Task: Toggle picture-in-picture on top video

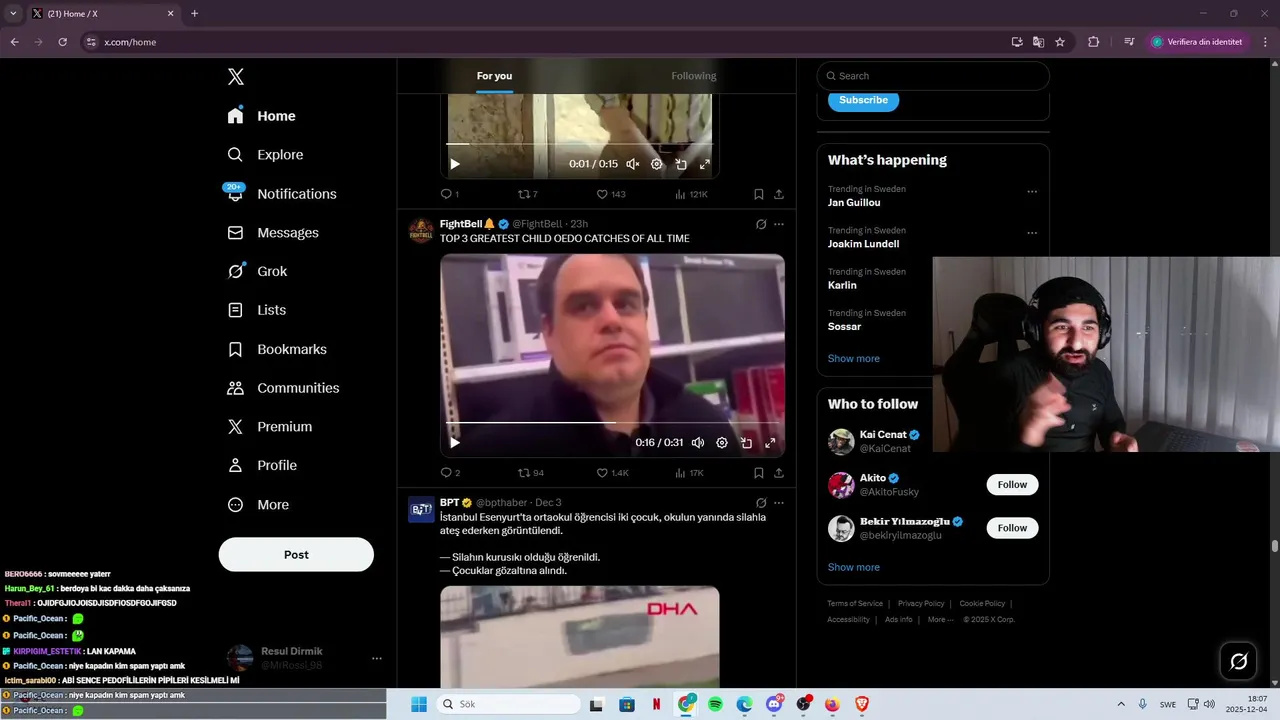Action: [681, 164]
